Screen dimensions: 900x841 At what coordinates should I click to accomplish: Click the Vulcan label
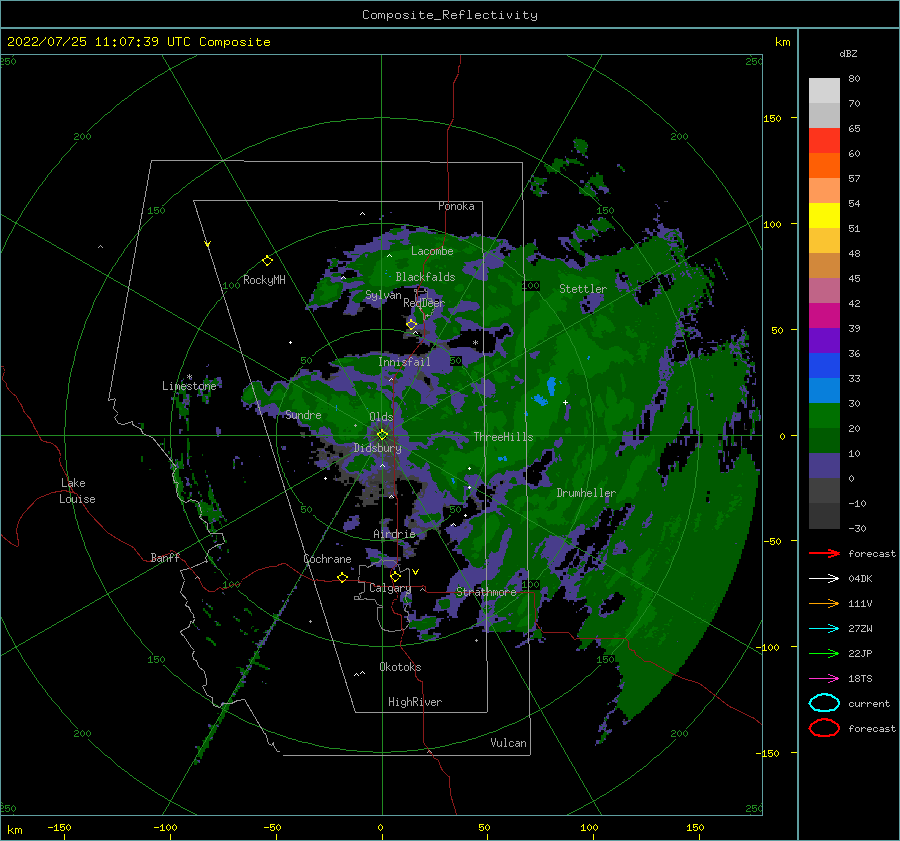click(508, 743)
